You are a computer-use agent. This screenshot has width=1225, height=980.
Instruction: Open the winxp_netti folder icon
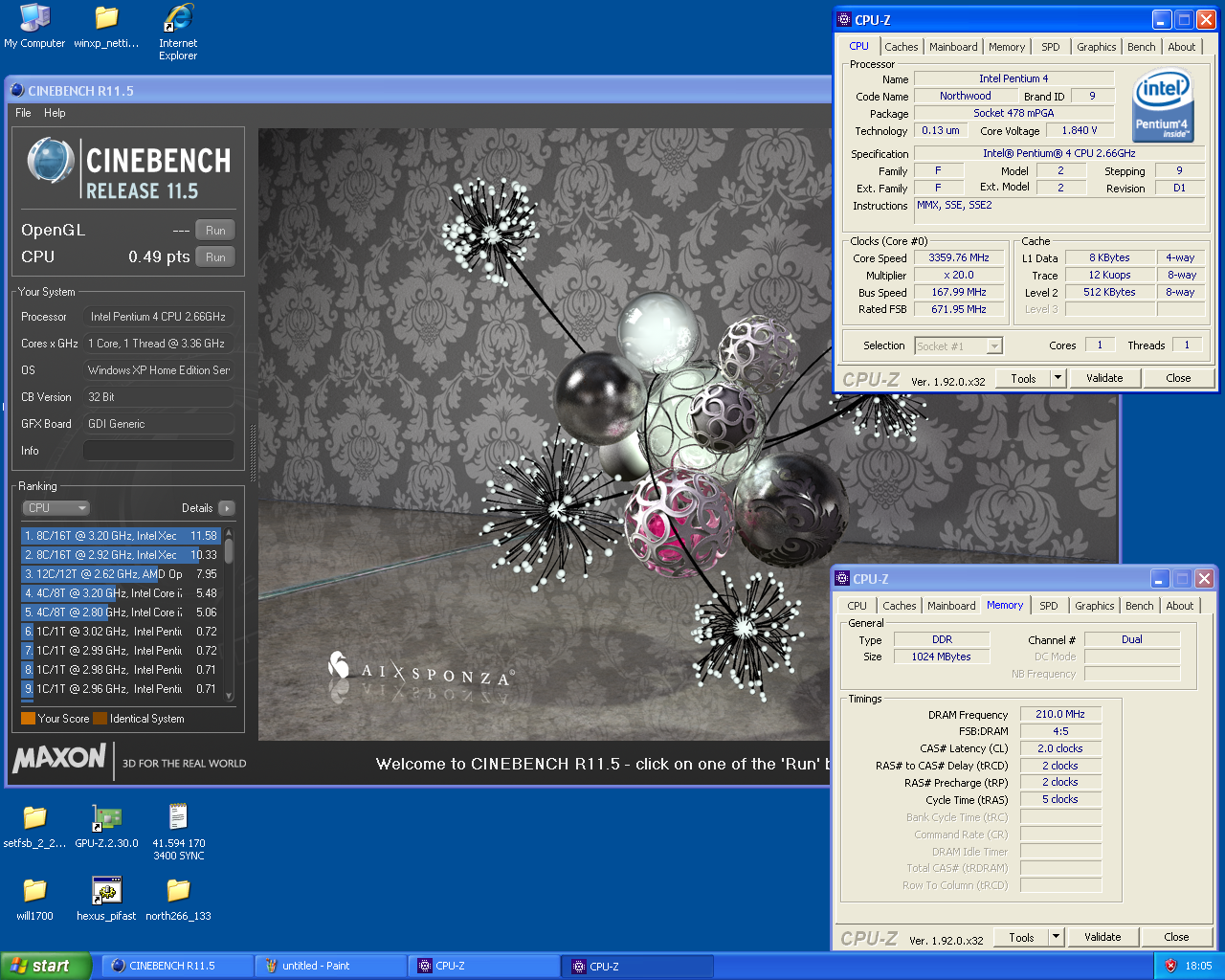pos(106,26)
